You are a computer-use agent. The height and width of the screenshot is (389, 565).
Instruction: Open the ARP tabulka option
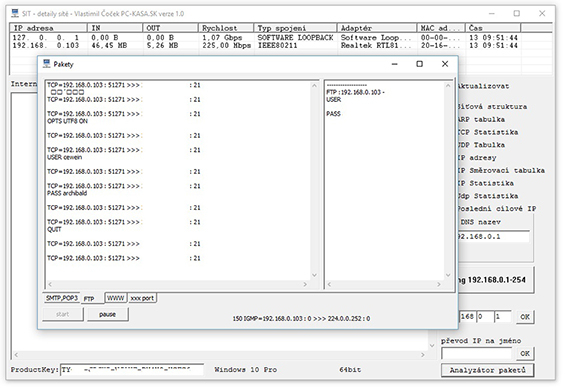[481, 119]
